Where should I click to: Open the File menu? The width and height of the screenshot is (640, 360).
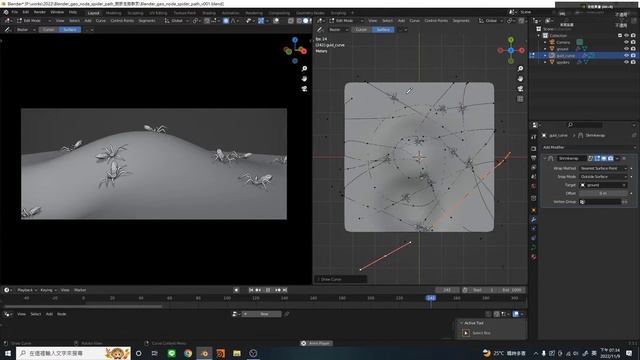tap(15, 12)
